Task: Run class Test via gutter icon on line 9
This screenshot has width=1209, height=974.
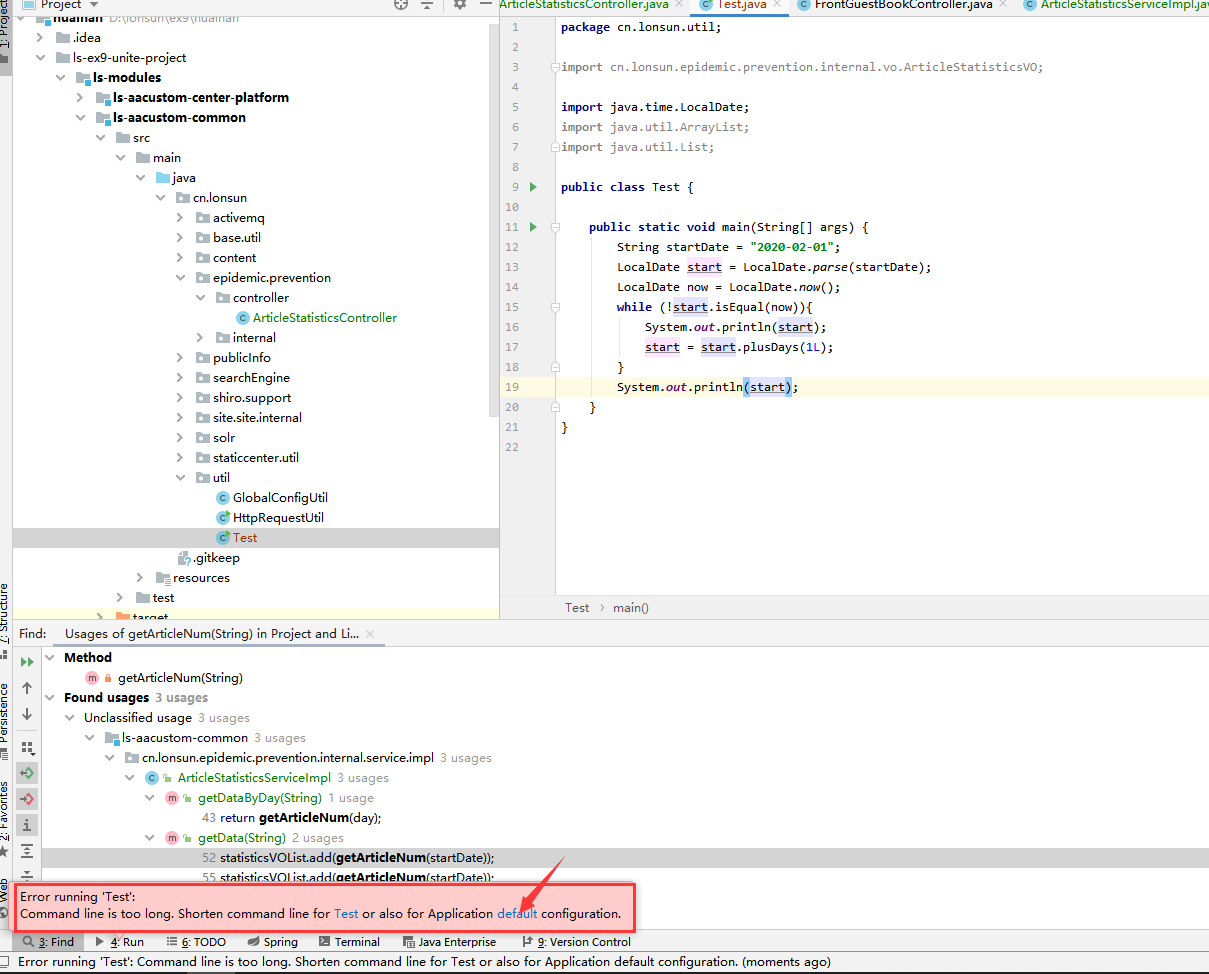Action: coord(533,187)
